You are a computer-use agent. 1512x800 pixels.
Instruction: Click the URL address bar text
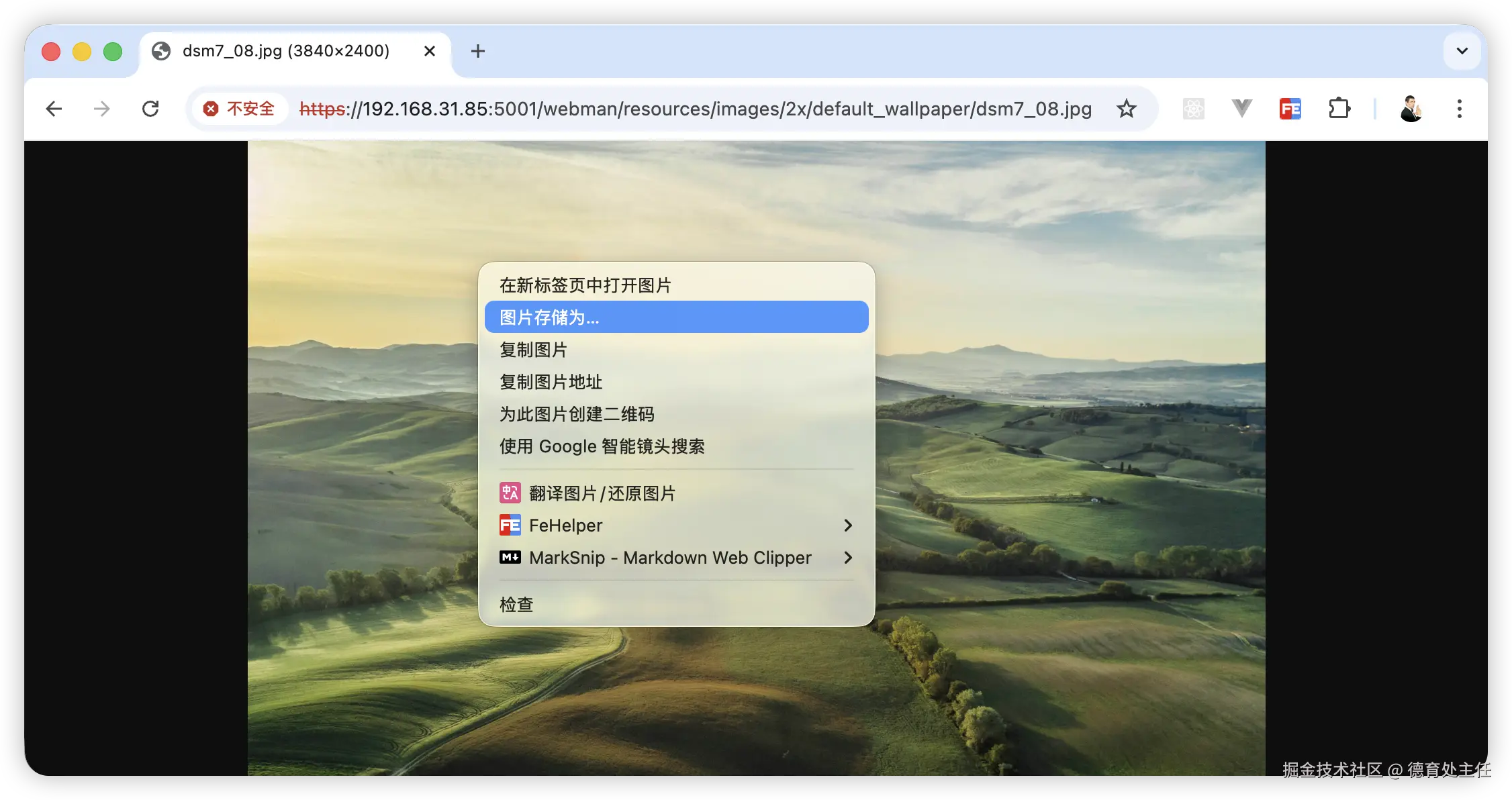695,109
